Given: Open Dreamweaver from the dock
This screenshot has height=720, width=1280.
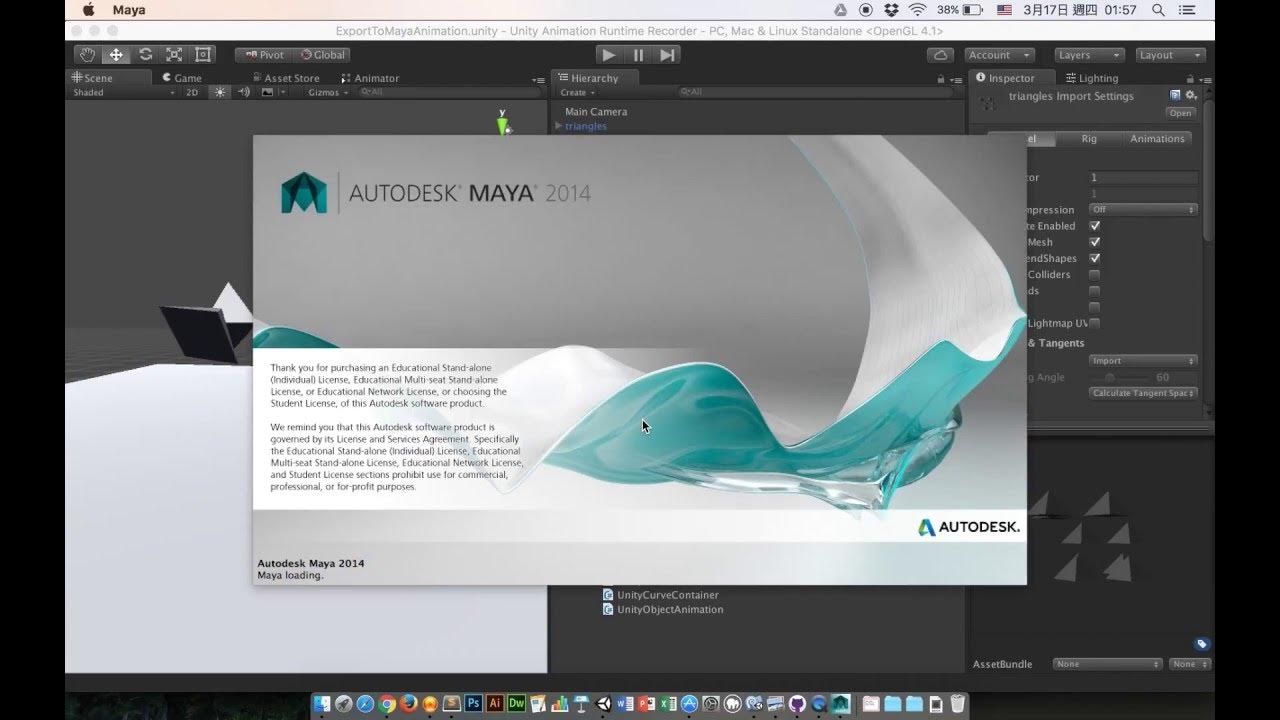Looking at the screenshot, I should coord(517,704).
